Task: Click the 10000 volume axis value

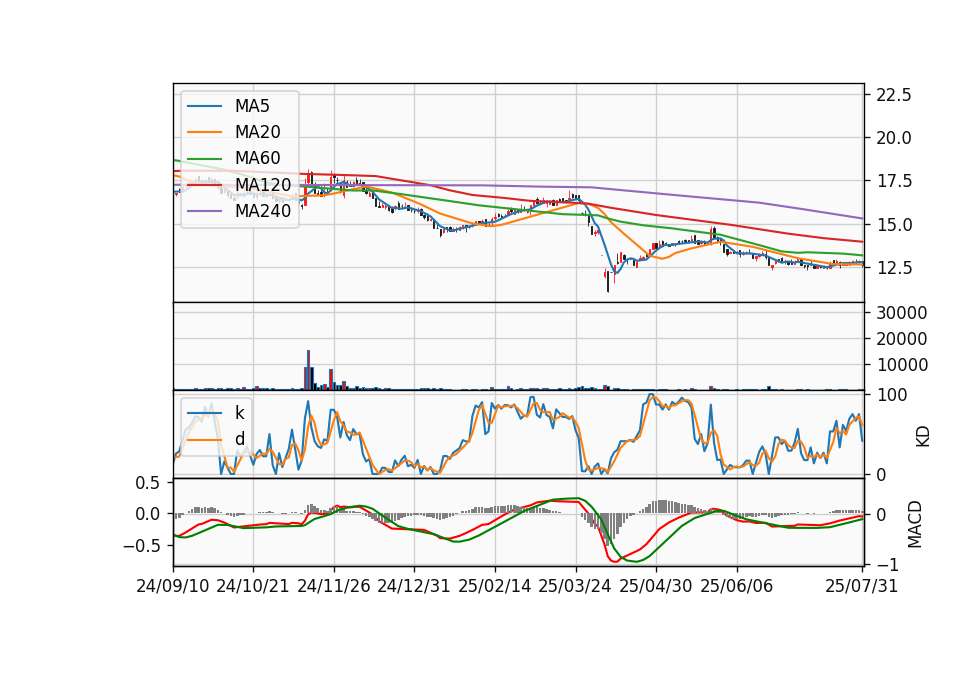Action: (901, 365)
